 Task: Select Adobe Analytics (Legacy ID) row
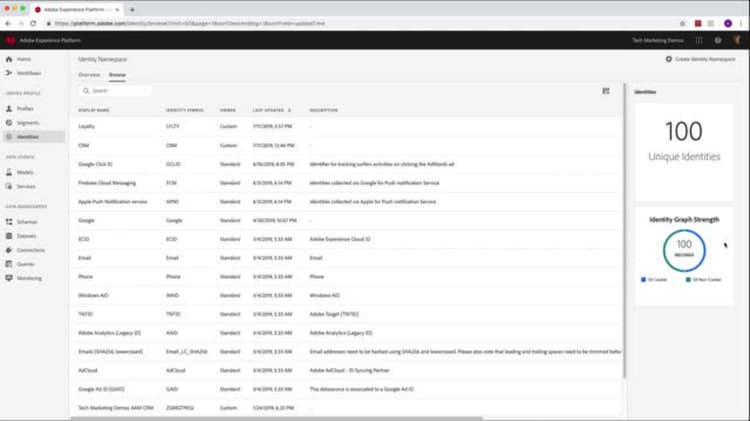tap(347, 333)
